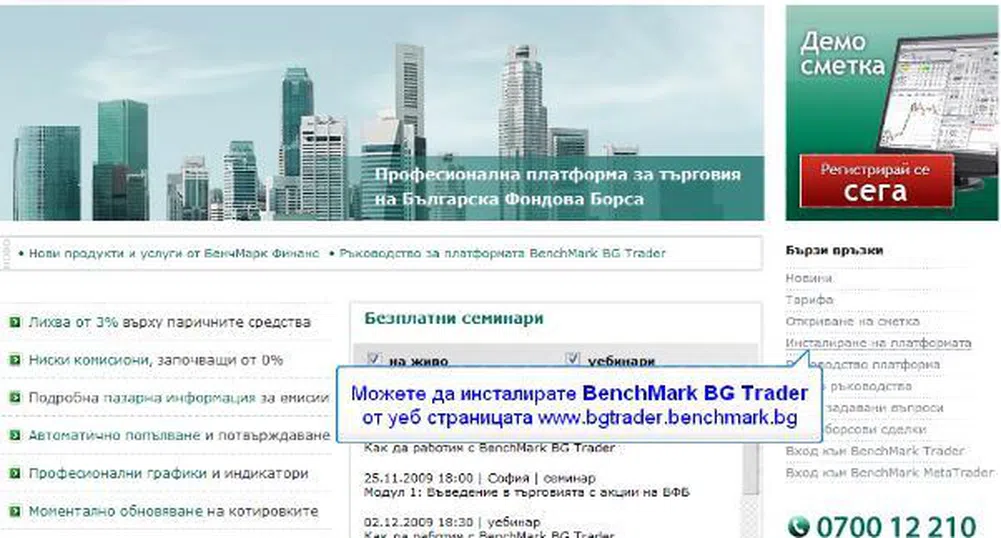1001x538 pixels.
Task: Click 'Демо сметка' banner title text
Action: click(842, 54)
